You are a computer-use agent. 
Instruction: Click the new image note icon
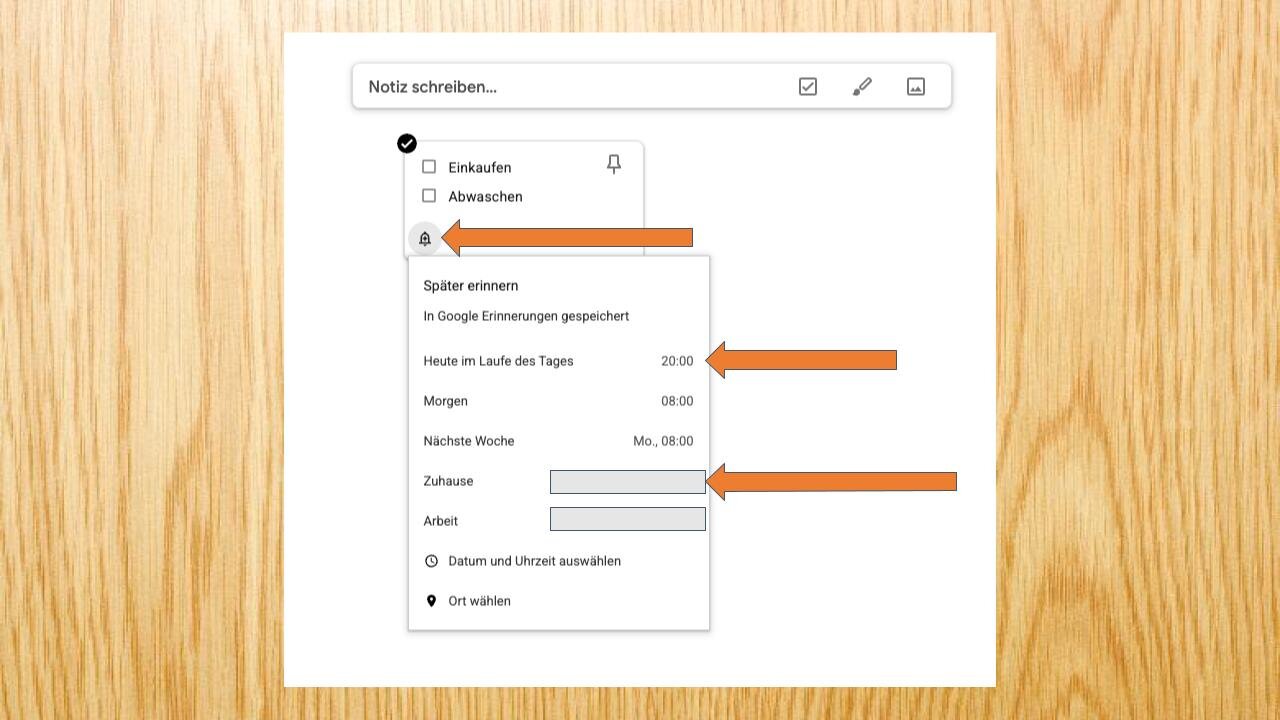coord(916,87)
